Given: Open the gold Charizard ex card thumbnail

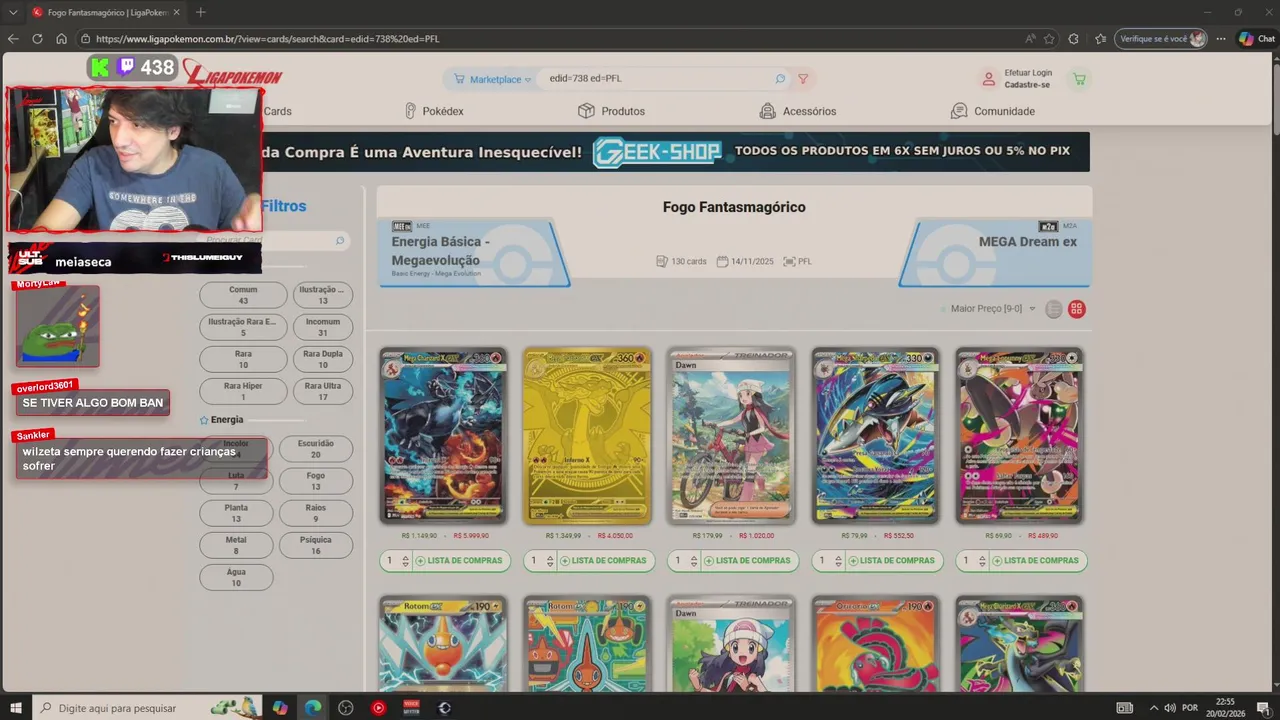Looking at the screenshot, I should point(587,436).
